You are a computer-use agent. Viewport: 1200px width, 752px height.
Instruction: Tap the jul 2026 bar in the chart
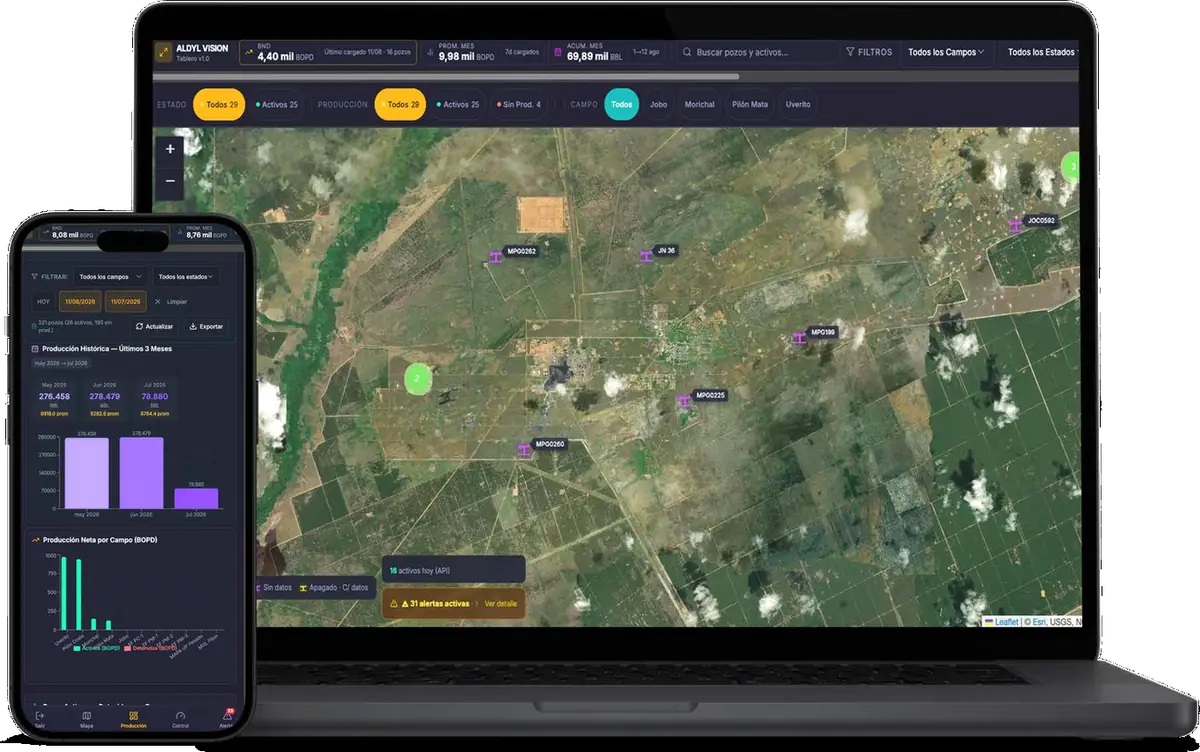[196, 499]
